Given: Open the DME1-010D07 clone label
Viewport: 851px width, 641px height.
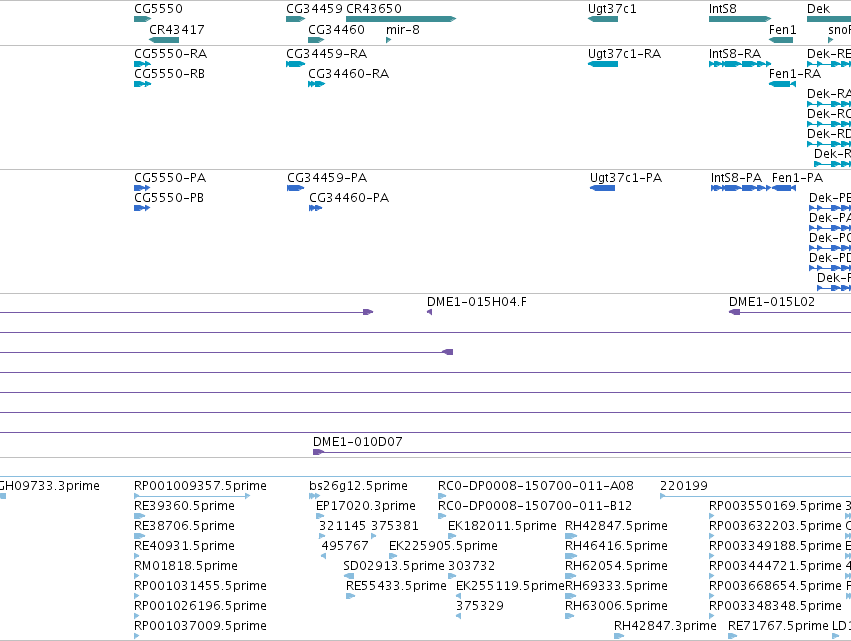Looking at the screenshot, I should (x=358, y=442).
